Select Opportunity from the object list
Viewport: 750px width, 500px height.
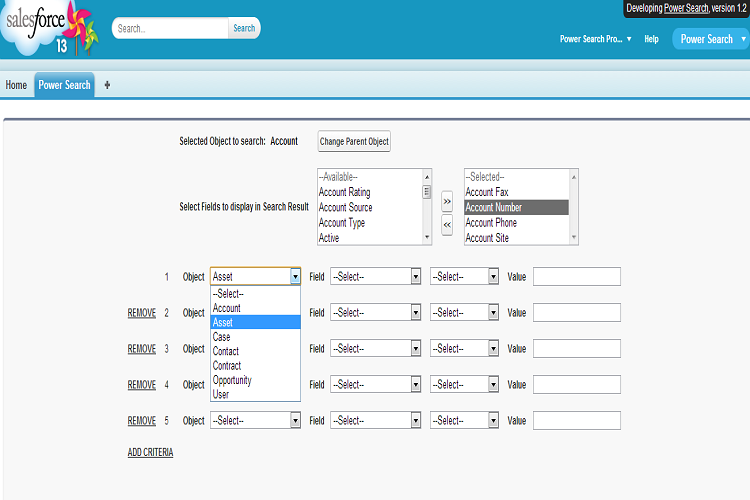click(x=232, y=380)
